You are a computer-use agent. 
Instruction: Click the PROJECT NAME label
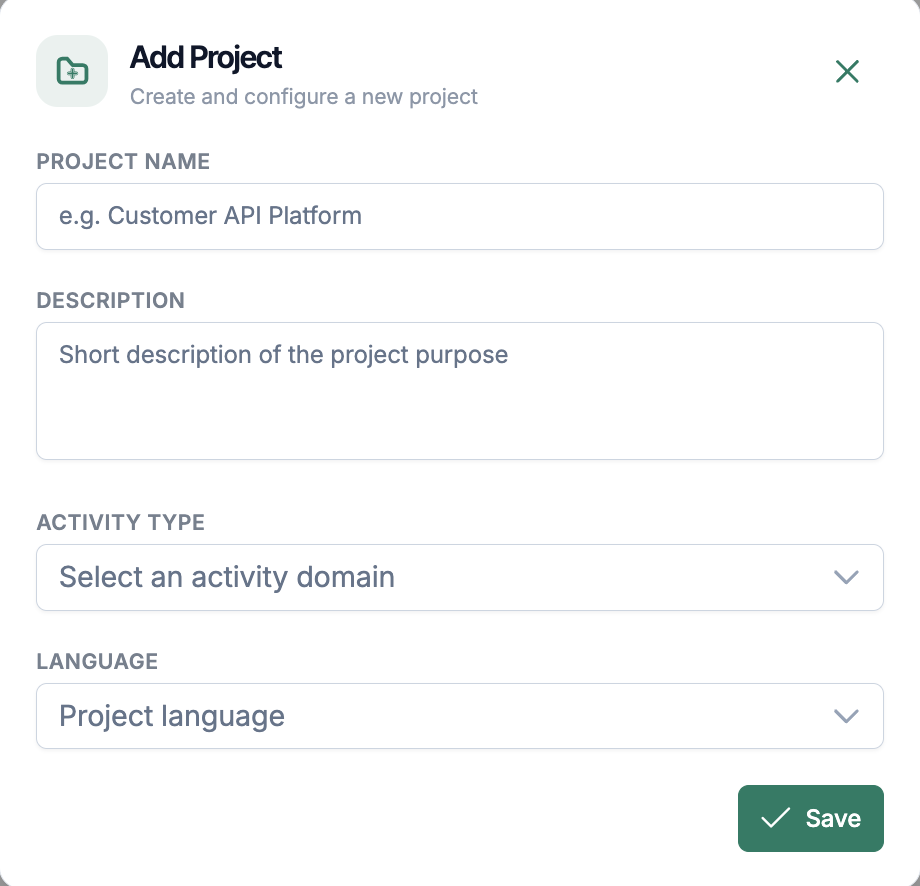pos(122,161)
